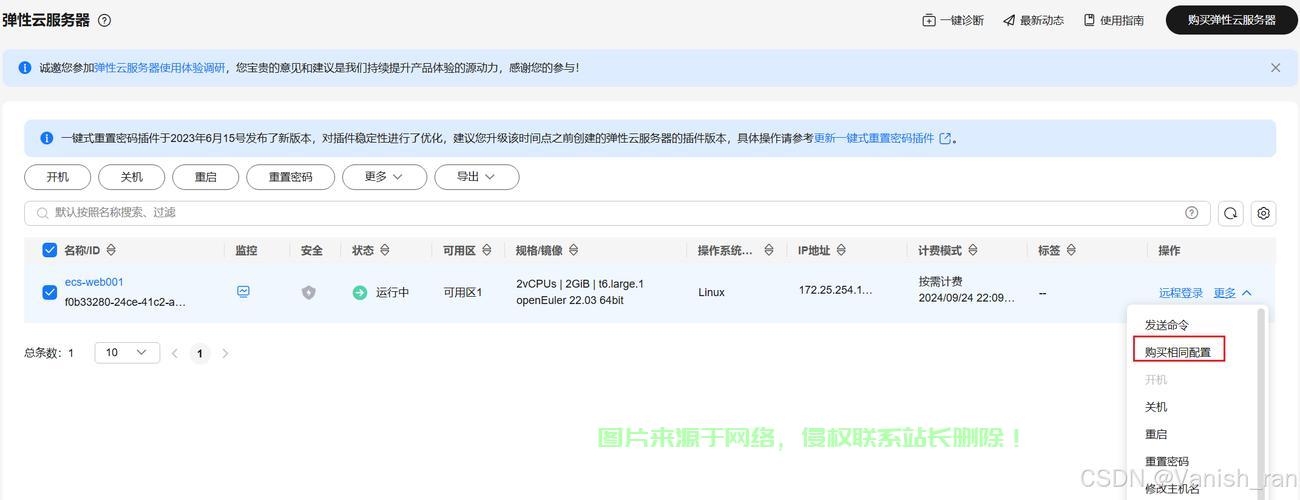
Task: Open the 弹性云服务器使用体验调研 link
Action: [x=159, y=68]
